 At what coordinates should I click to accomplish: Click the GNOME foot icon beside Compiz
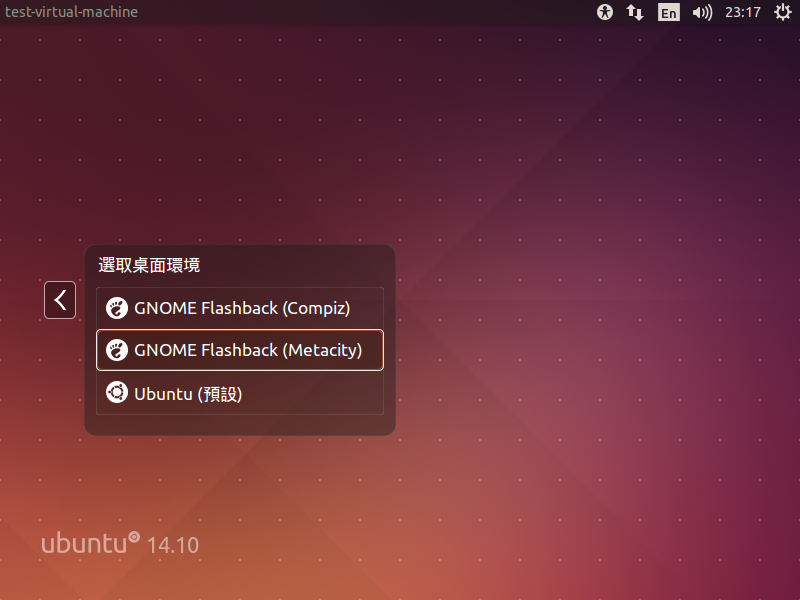point(117,308)
